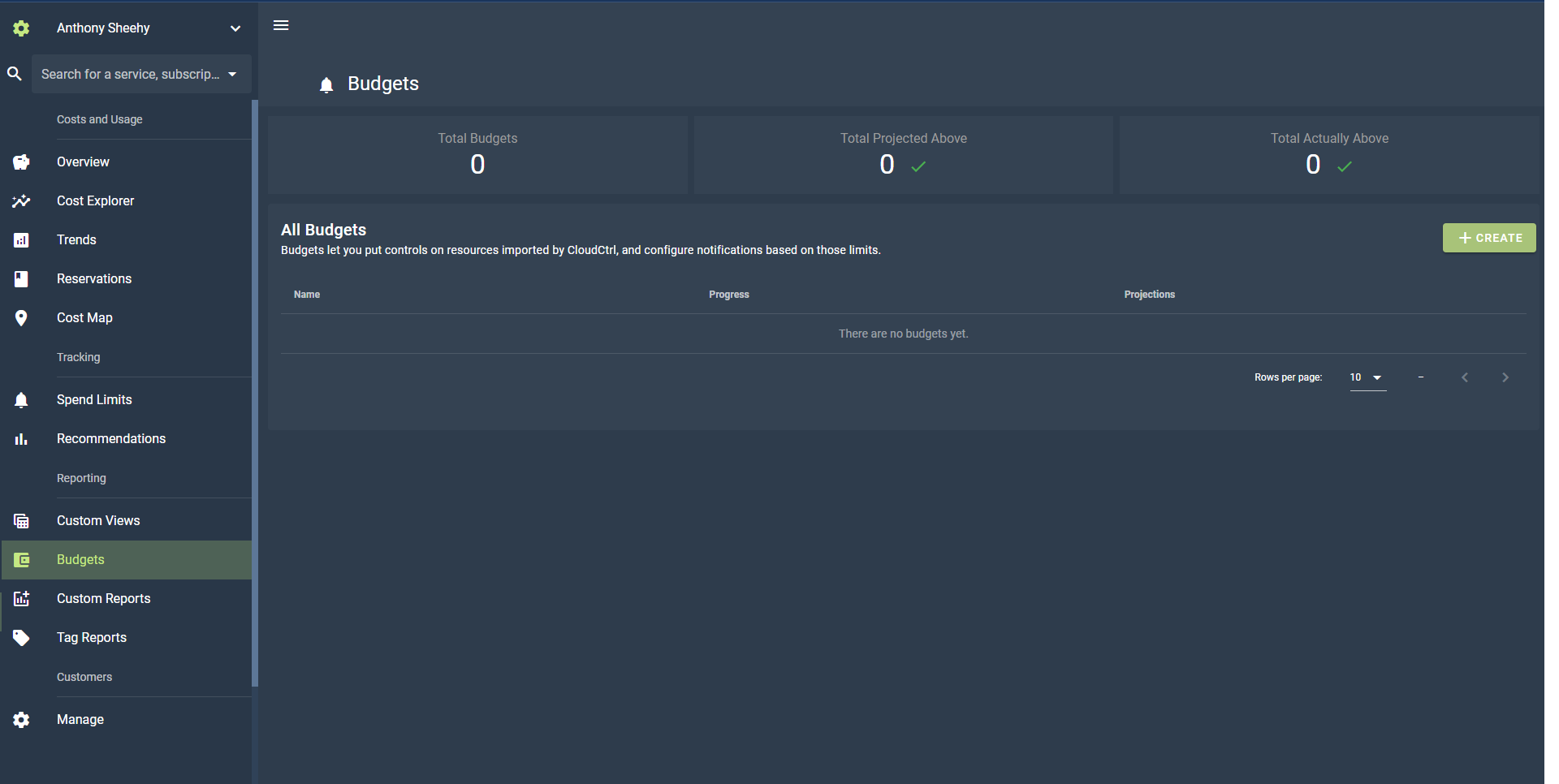
Task: Select Custom Reports in the sidebar
Action: point(104,599)
